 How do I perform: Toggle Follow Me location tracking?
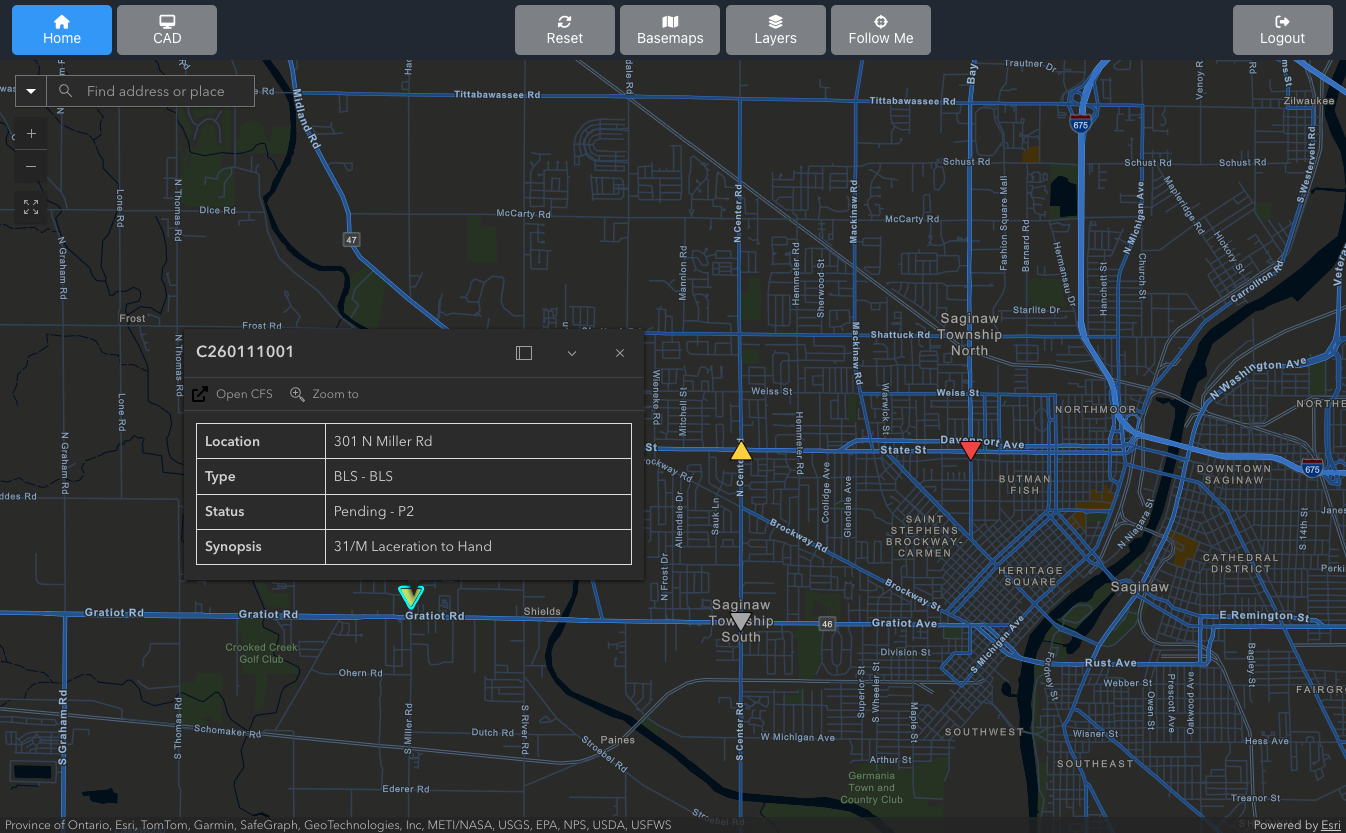[880, 30]
